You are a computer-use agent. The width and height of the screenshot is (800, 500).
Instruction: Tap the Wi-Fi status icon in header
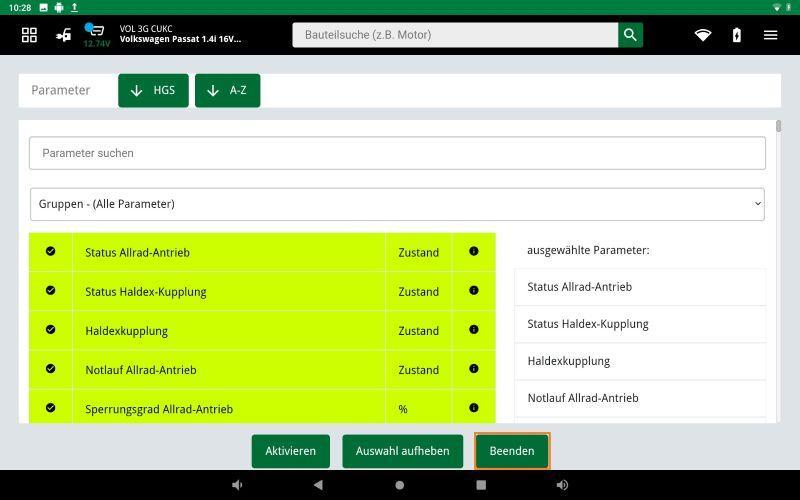(x=703, y=35)
